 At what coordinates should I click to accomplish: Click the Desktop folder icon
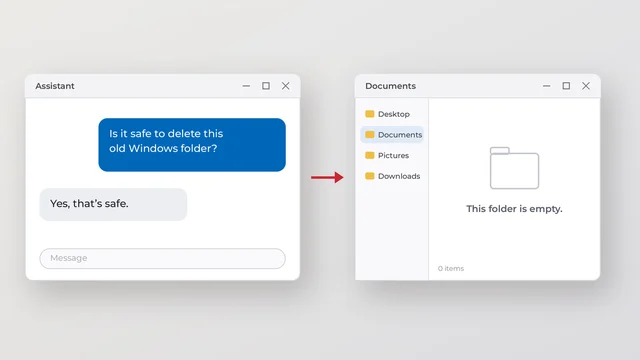click(x=370, y=114)
